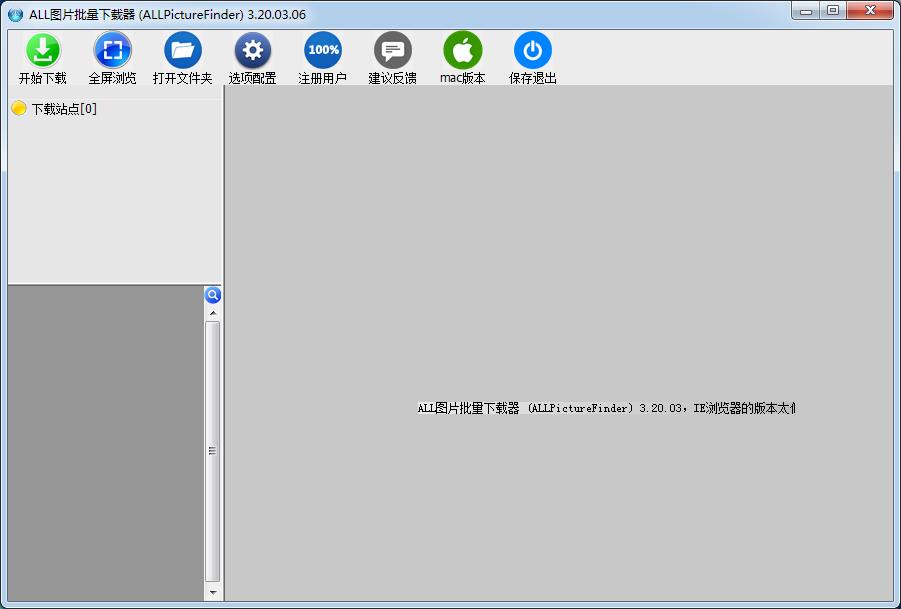Click the scrollbar down arrow
This screenshot has height=609, width=901.
pos(213,592)
